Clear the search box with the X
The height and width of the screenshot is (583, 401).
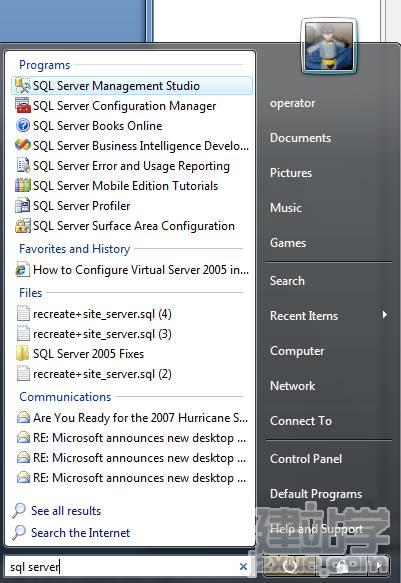coord(243,566)
